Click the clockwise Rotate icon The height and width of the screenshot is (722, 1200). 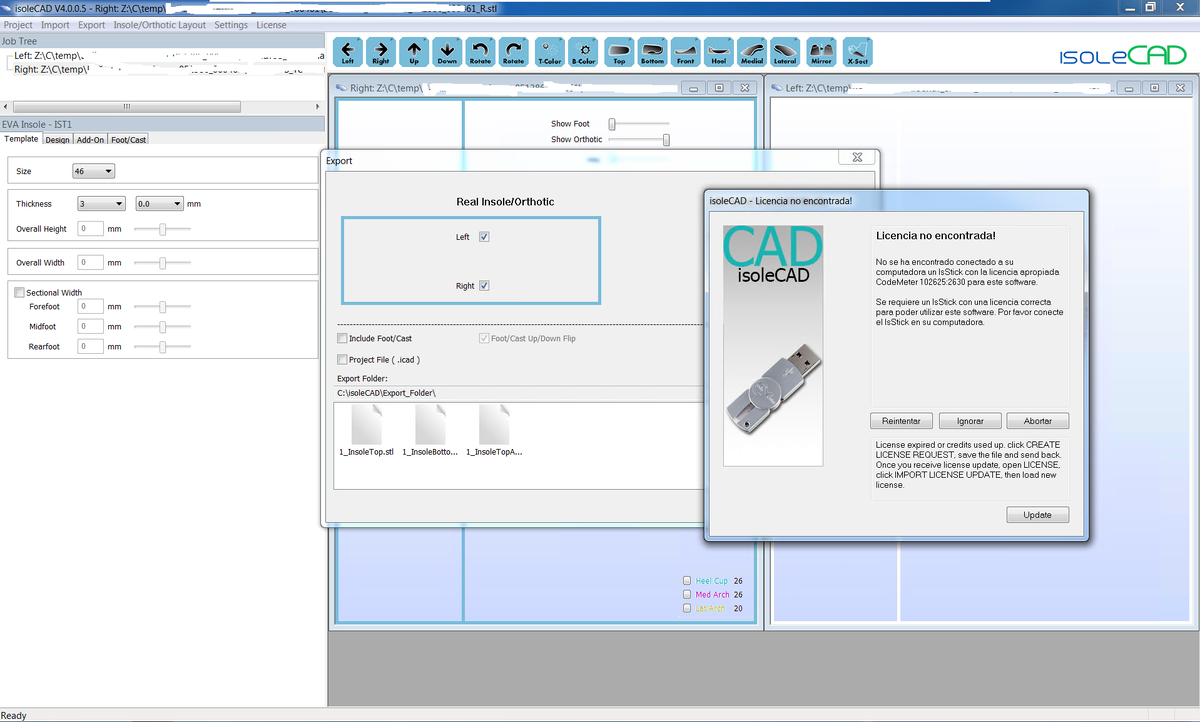[x=513, y=52]
